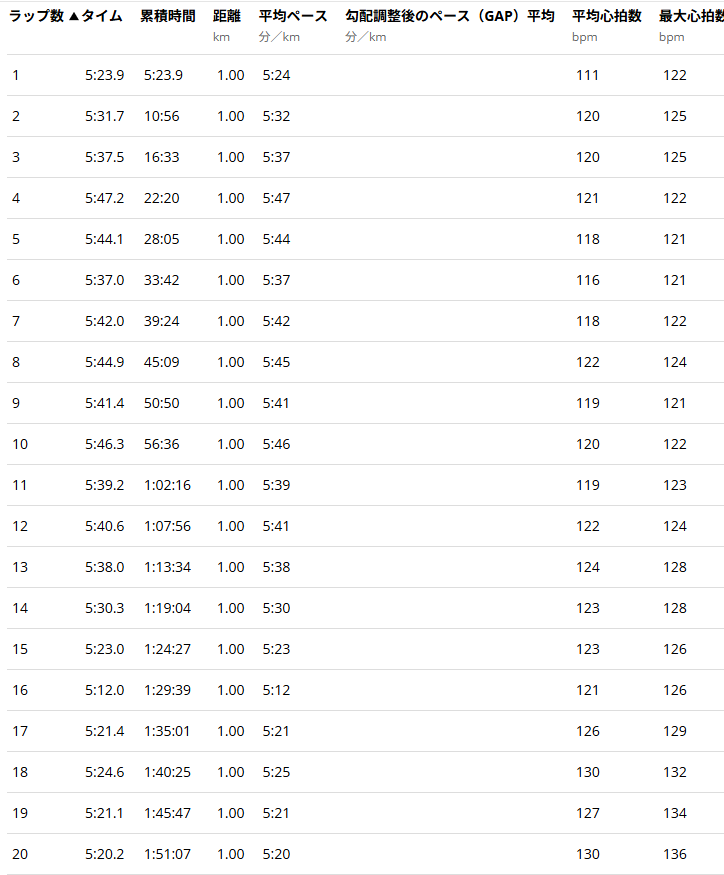
Task: Click average pace 5:47 in lap 4
Action: (276, 198)
